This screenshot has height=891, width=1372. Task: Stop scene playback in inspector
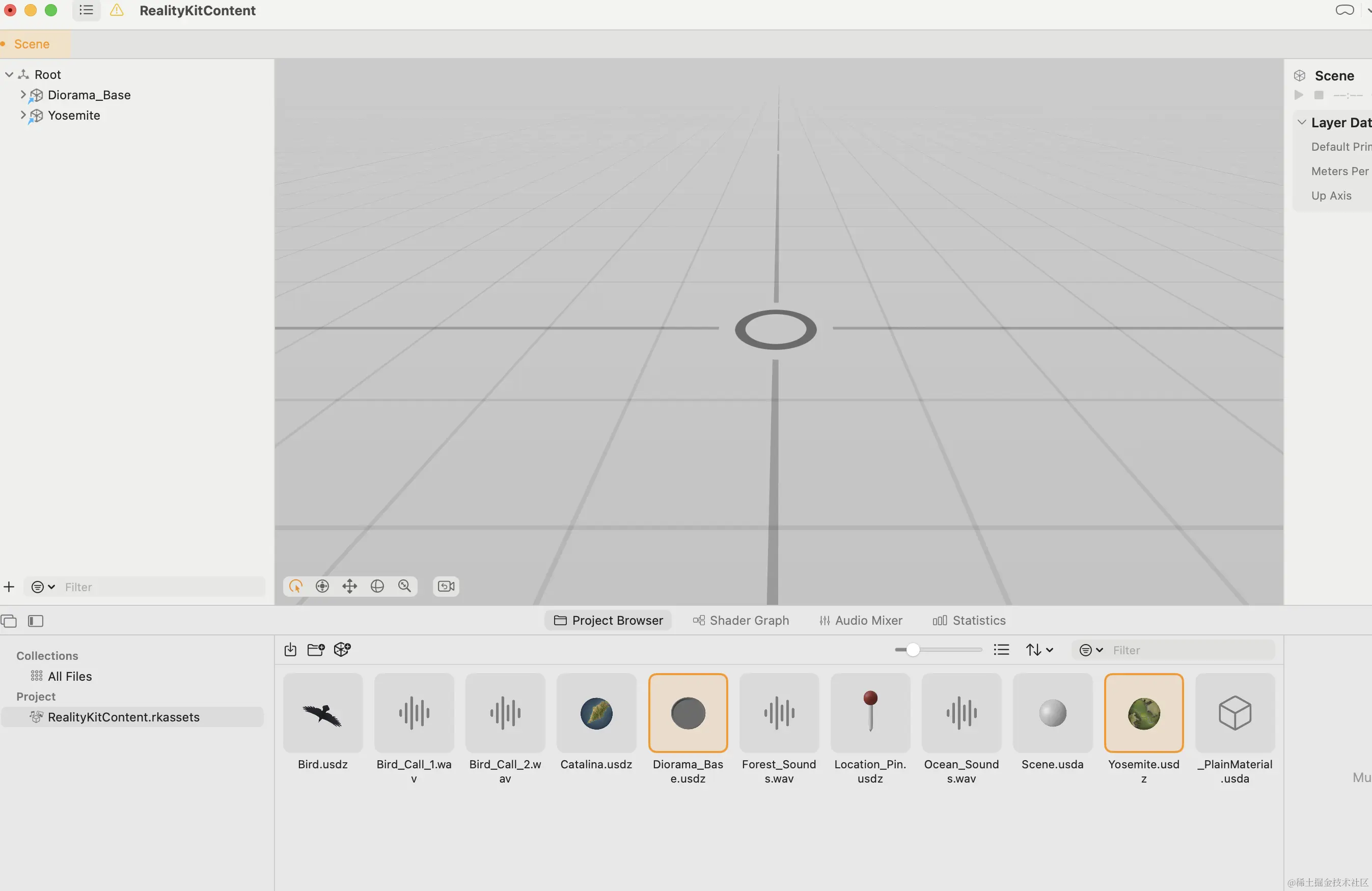click(1319, 95)
